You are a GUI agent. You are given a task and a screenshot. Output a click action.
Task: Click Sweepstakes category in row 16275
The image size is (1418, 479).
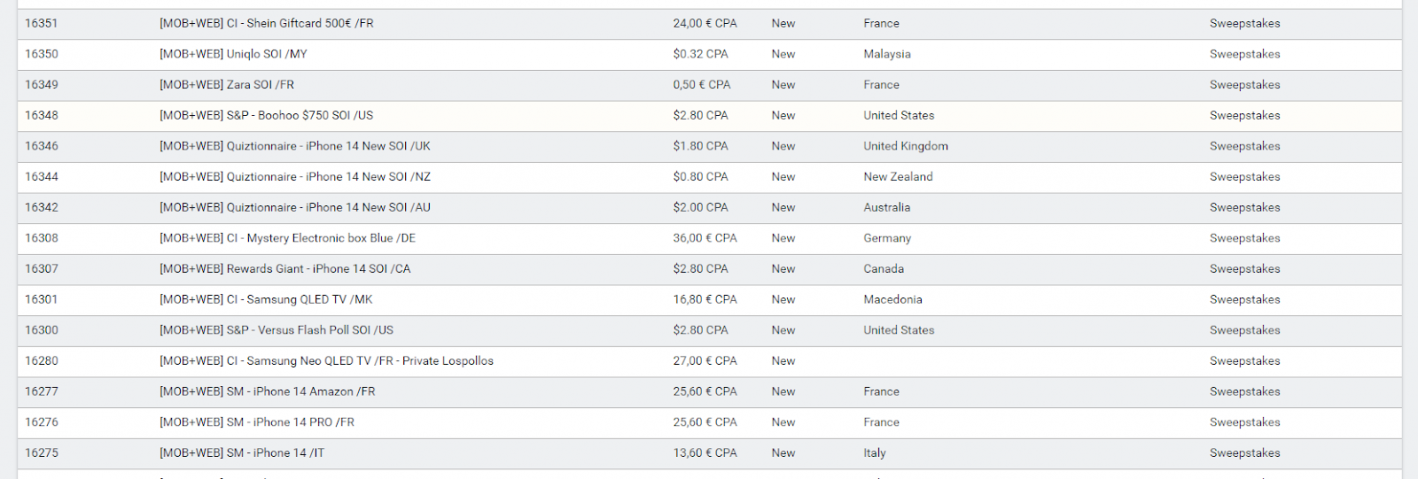click(x=1245, y=453)
